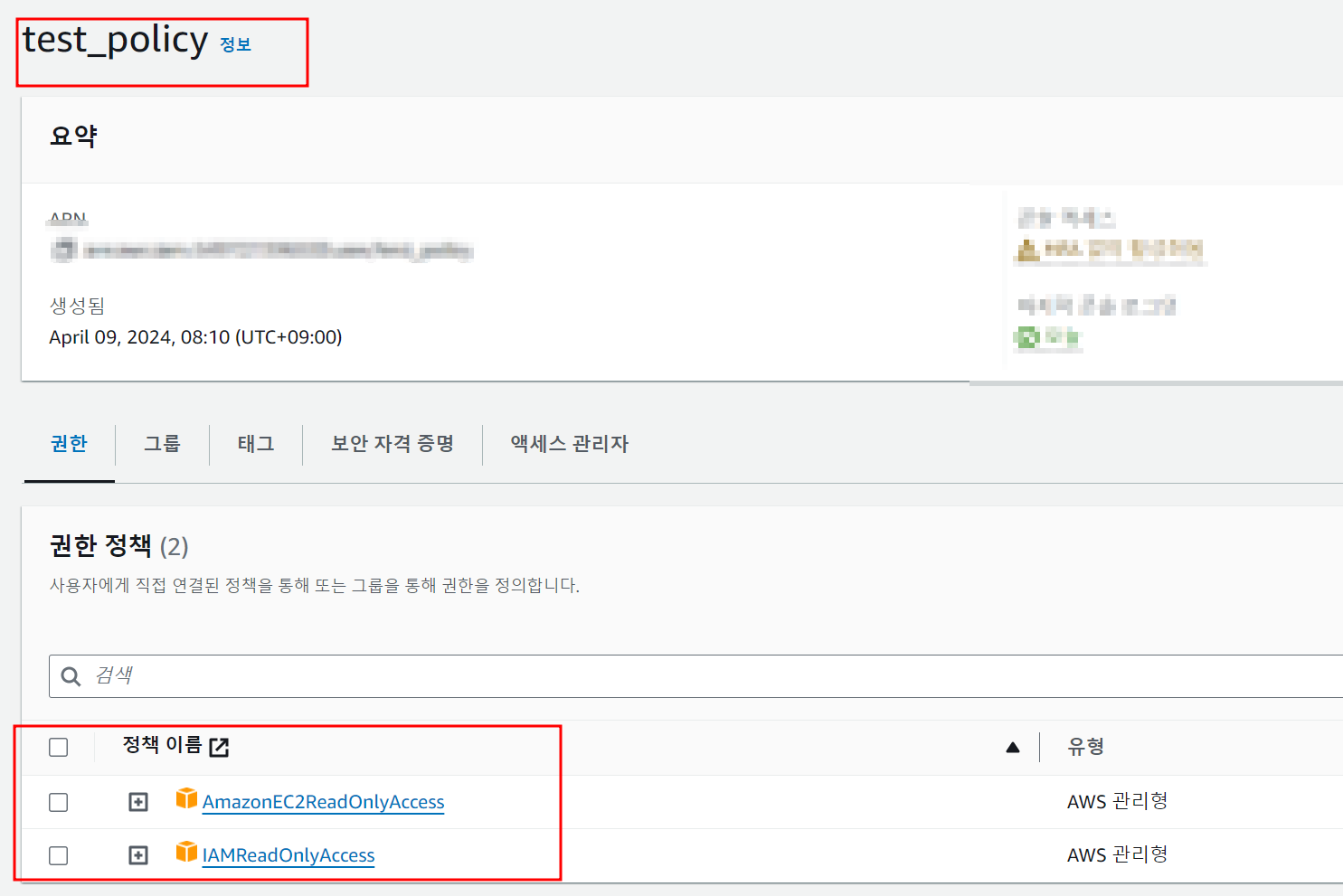Open the AmazonEC2ReadOnlyAccess policy link
This screenshot has width=1343, height=896.
(324, 802)
